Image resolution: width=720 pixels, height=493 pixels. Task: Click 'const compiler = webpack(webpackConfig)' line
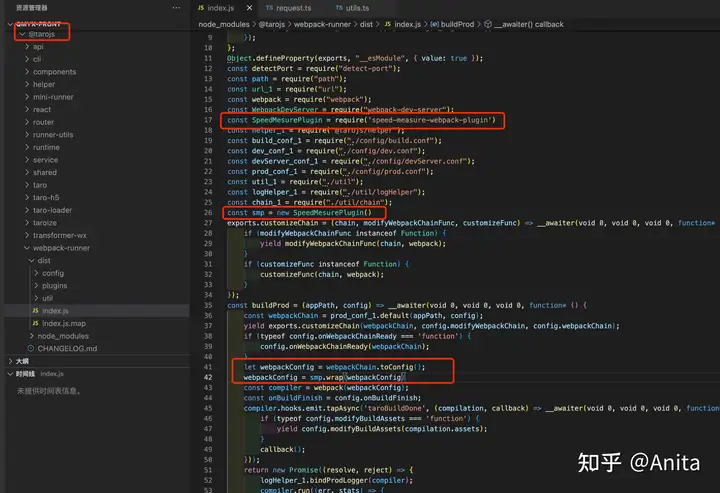(x=326, y=387)
